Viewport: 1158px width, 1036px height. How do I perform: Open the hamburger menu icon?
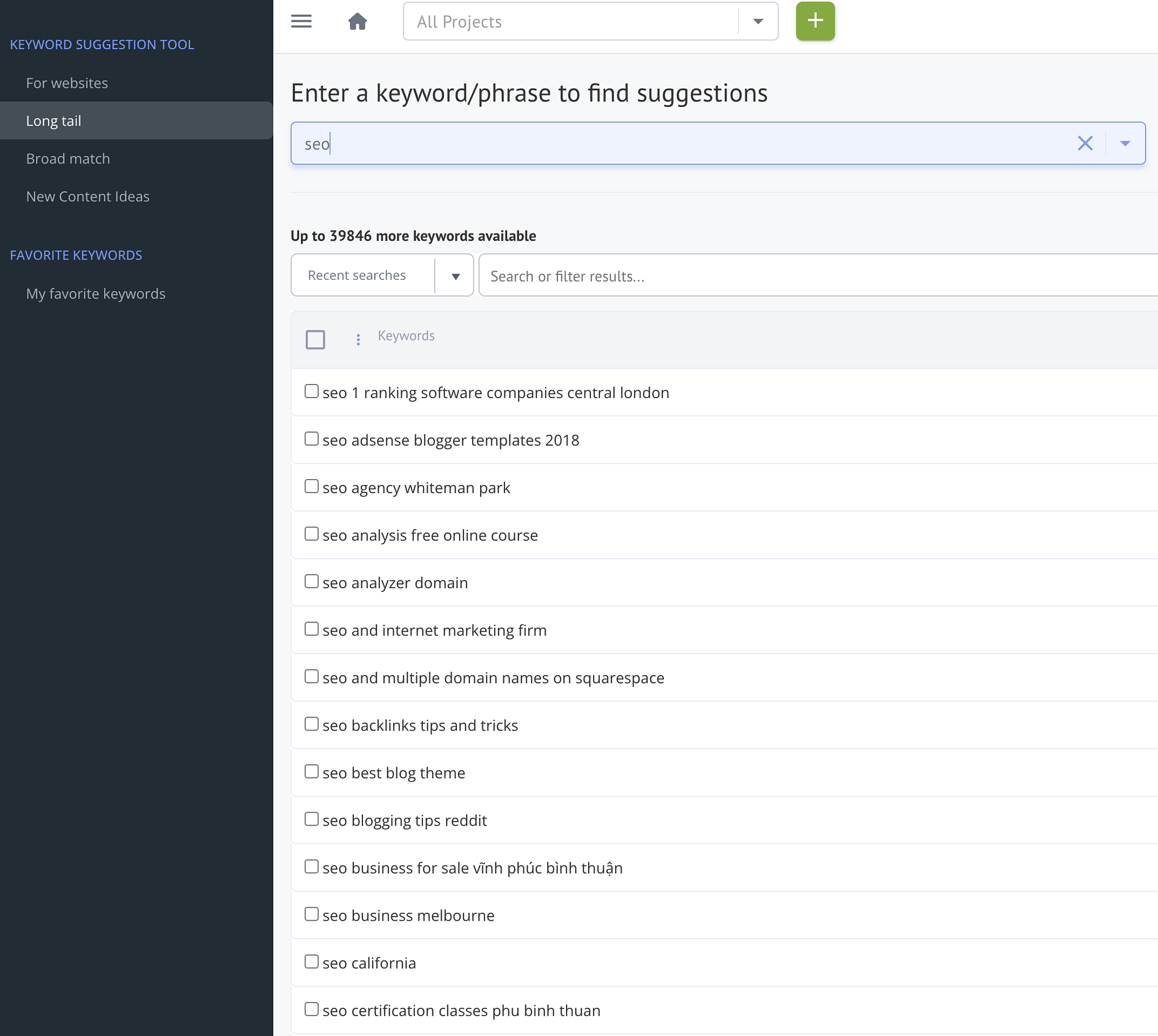pos(301,21)
